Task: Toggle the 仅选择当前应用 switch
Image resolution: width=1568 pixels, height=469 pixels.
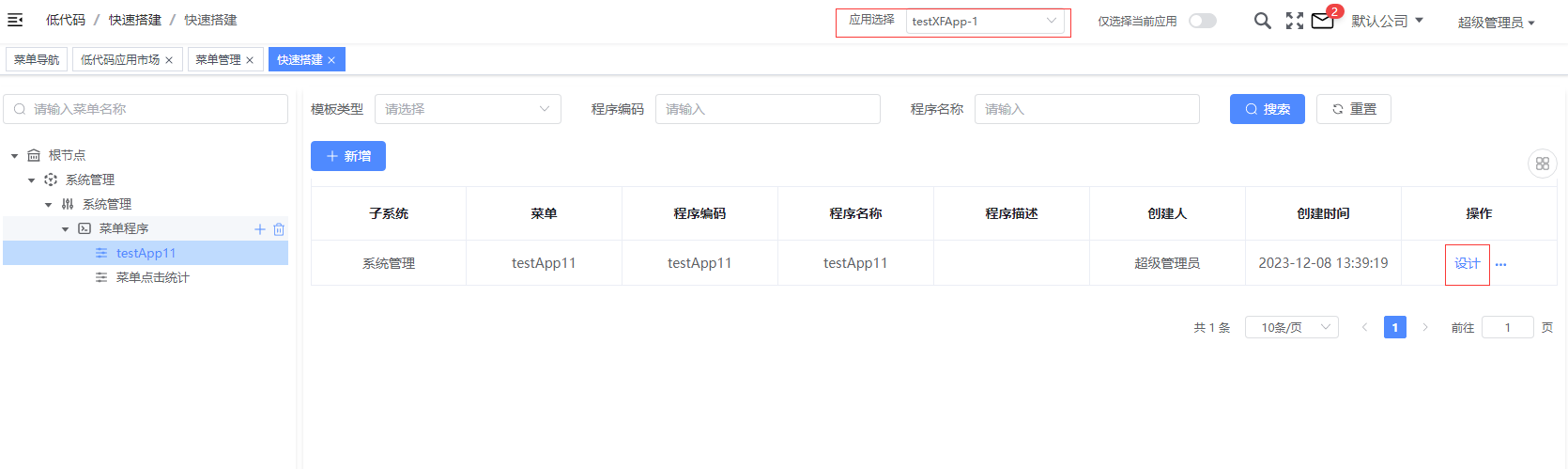Action: [x=1203, y=21]
